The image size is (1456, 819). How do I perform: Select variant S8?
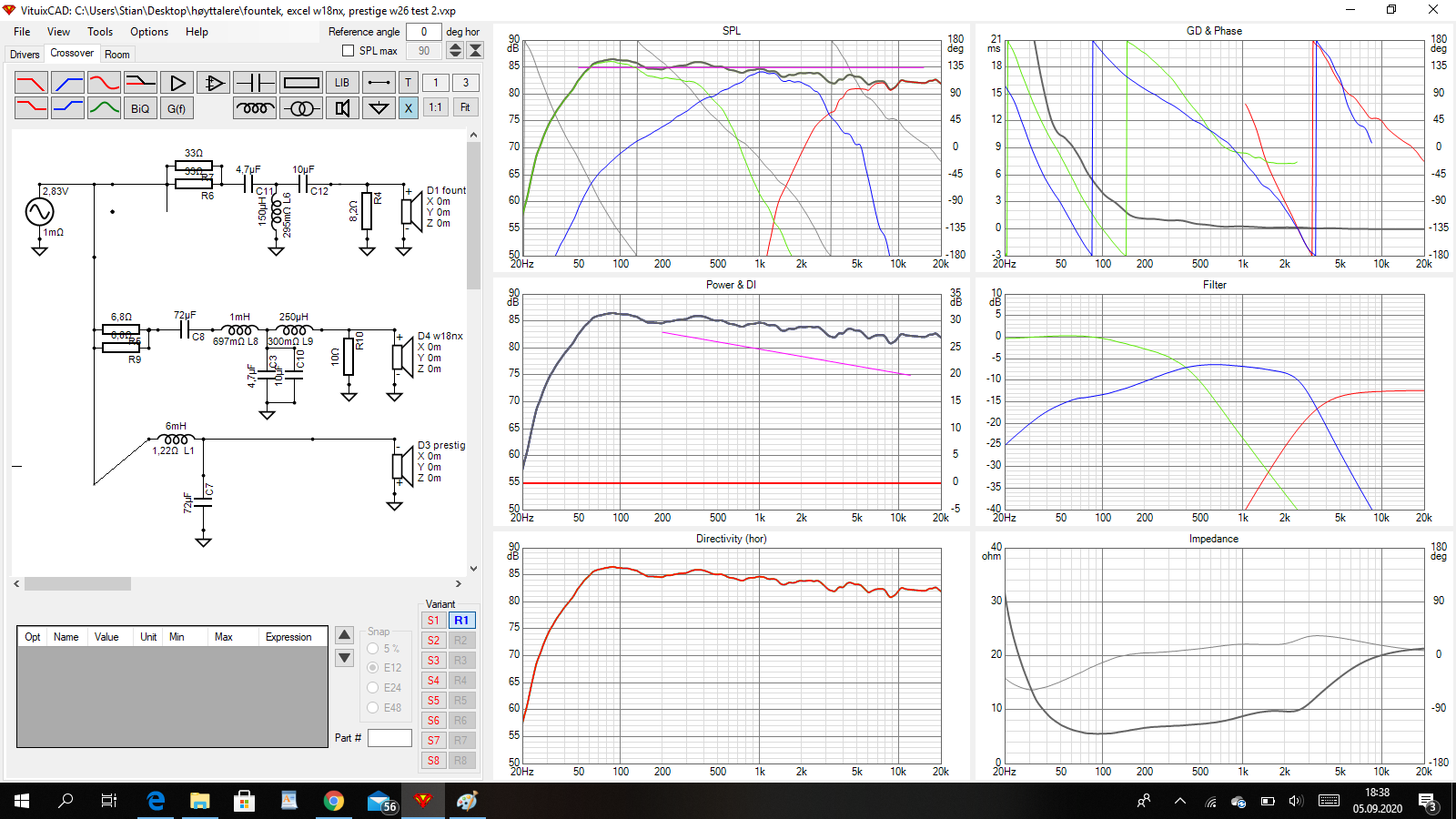(433, 761)
